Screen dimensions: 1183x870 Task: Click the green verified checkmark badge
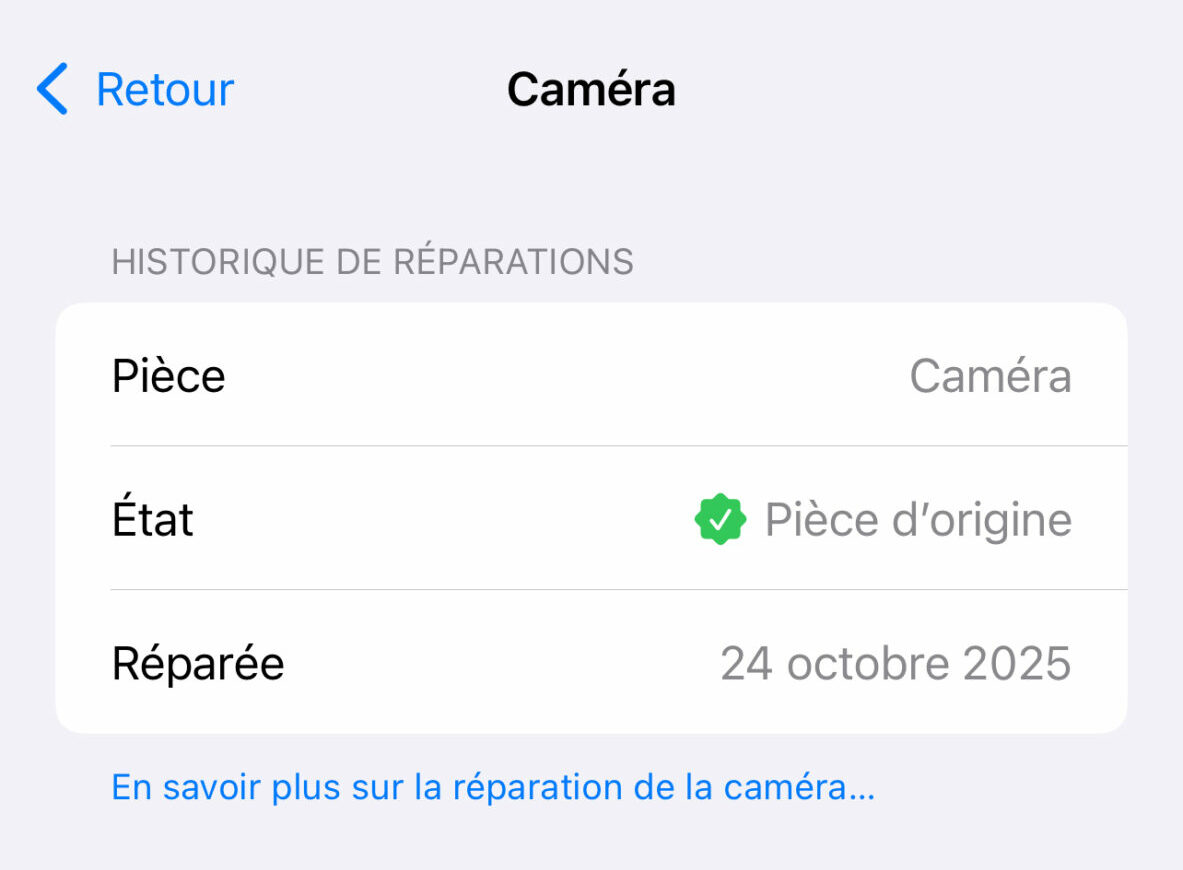pyautogui.click(x=720, y=520)
